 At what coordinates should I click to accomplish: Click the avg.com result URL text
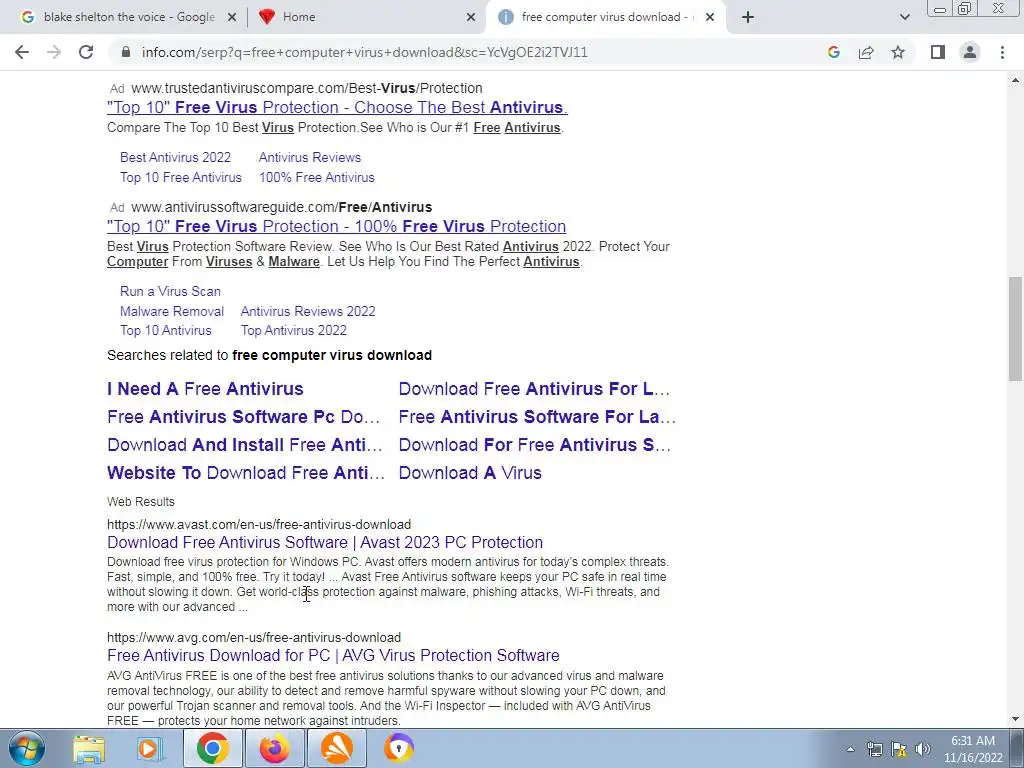pos(254,637)
